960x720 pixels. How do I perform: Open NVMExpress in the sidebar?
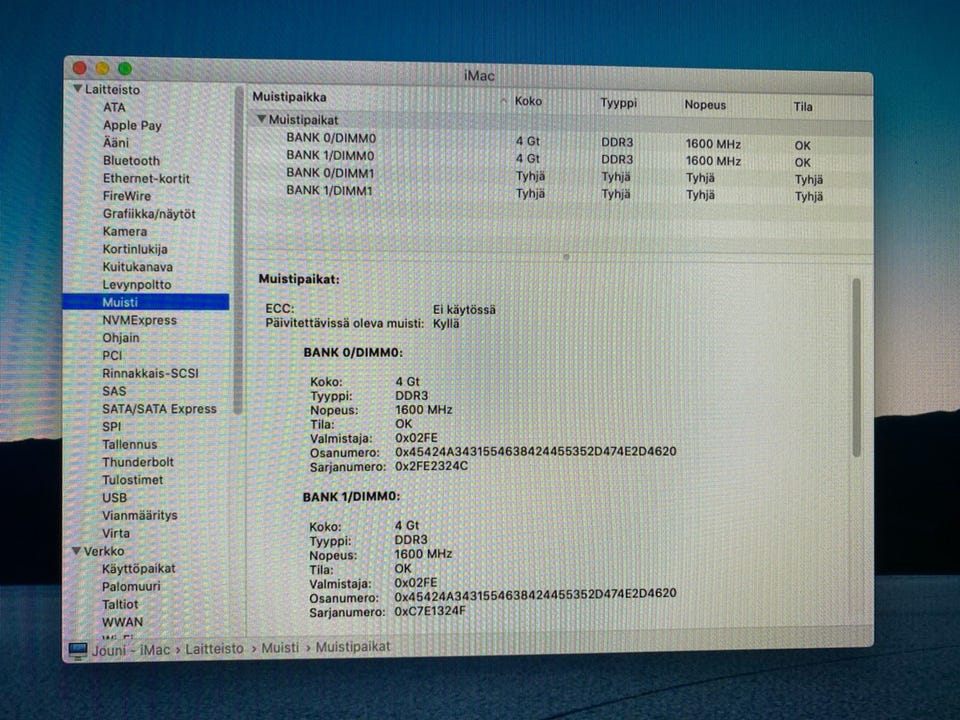click(139, 320)
